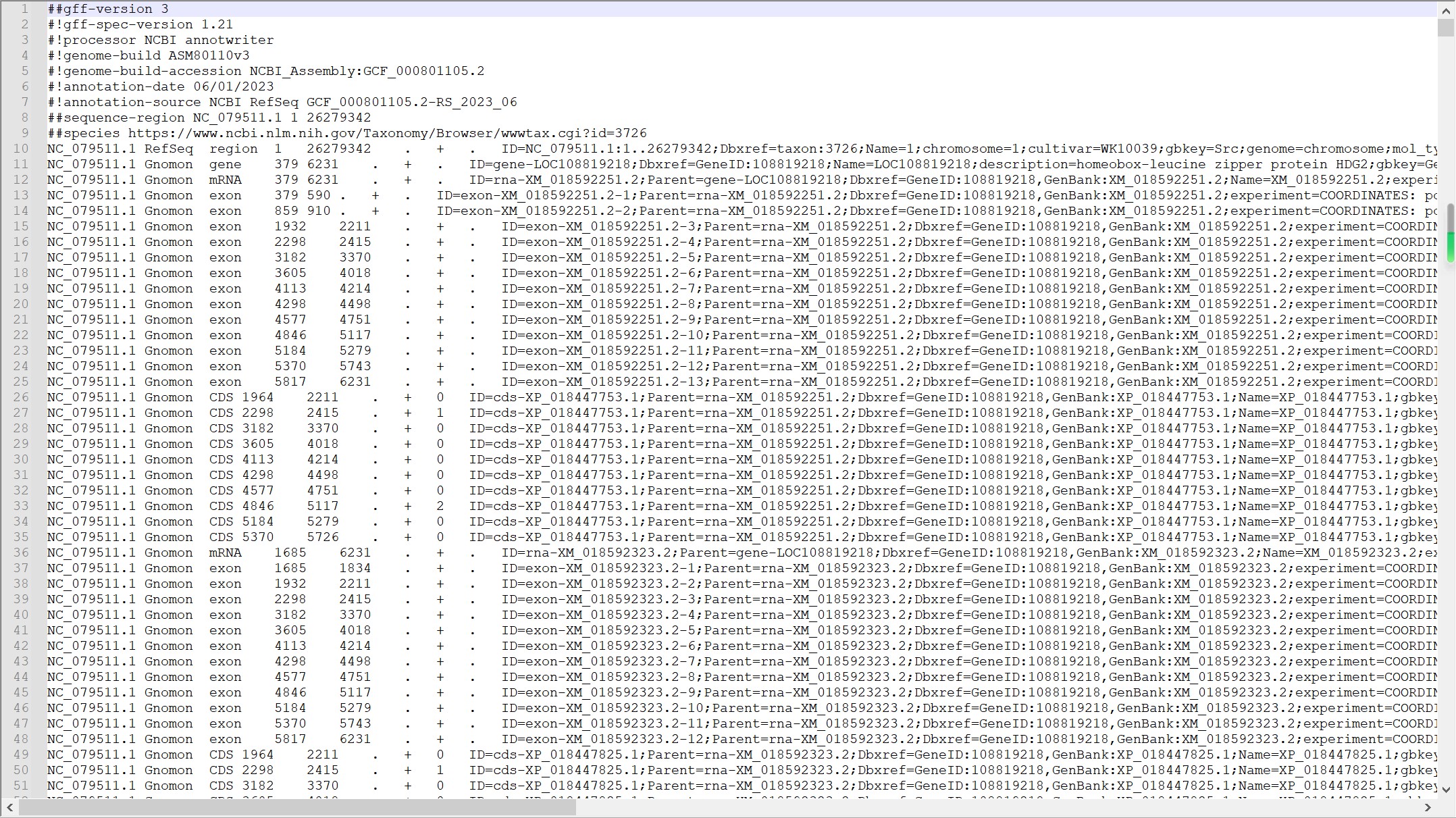The height and width of the screenshot is (818, 1456).
Task: Click line number 1 in the gutter
Action: click(x=25, y=9)
